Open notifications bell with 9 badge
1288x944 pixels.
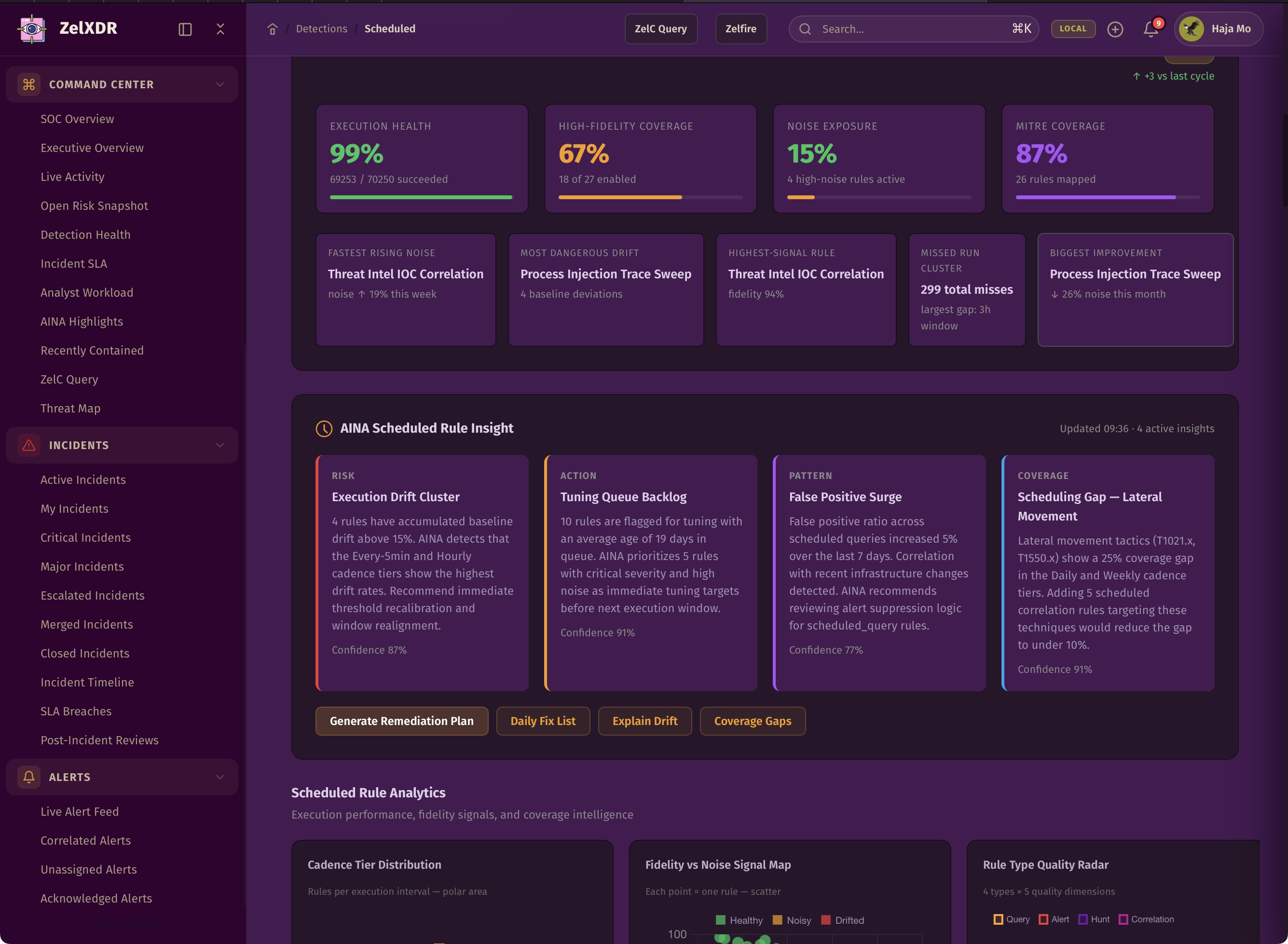pyautogui.click(x=1151, y=29)
